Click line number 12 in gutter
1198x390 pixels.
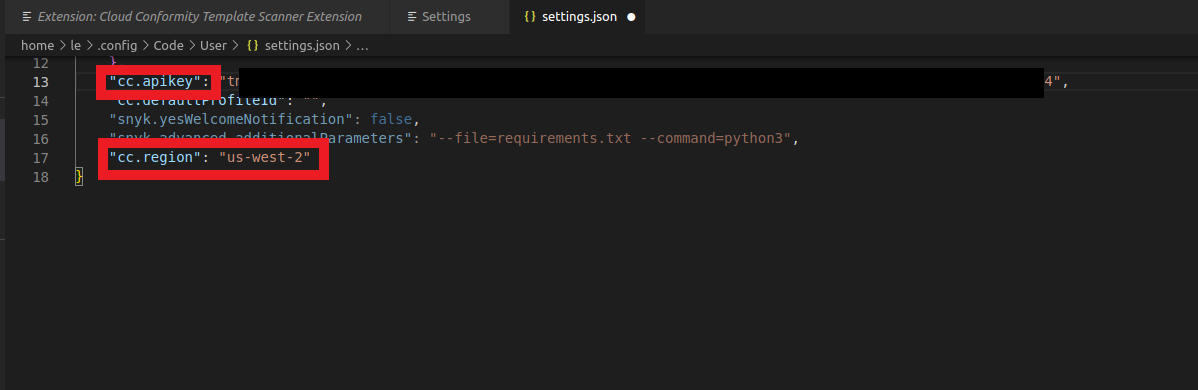(x=41, y=63)
